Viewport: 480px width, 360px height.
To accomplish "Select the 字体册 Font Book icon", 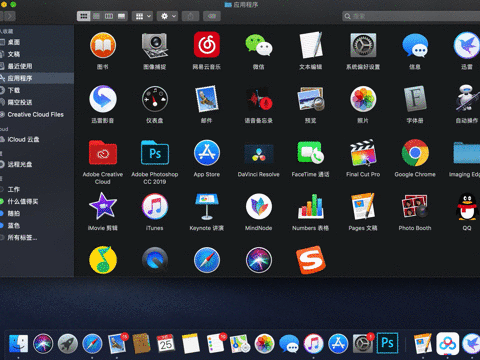I will click(x=415, y=99).
